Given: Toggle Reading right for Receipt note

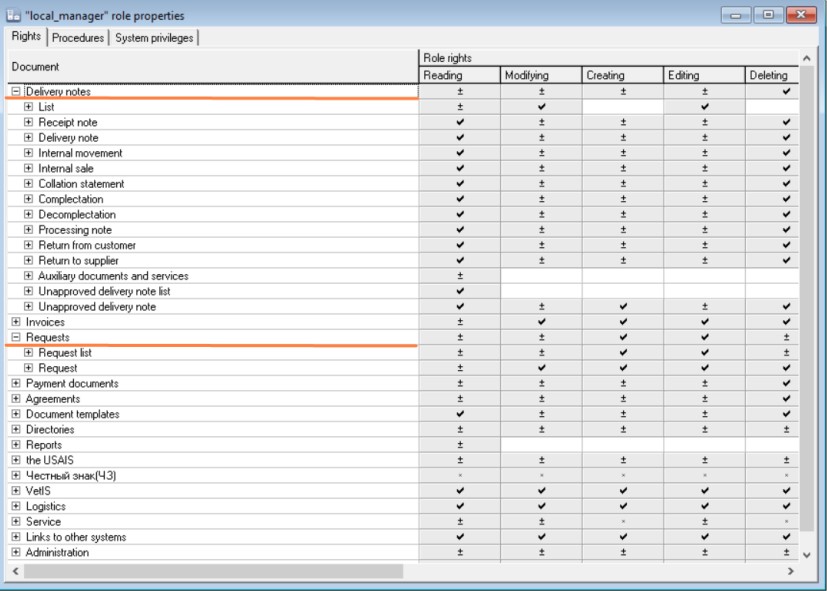Looking at the screenshot, I should [x=460, y=122].
